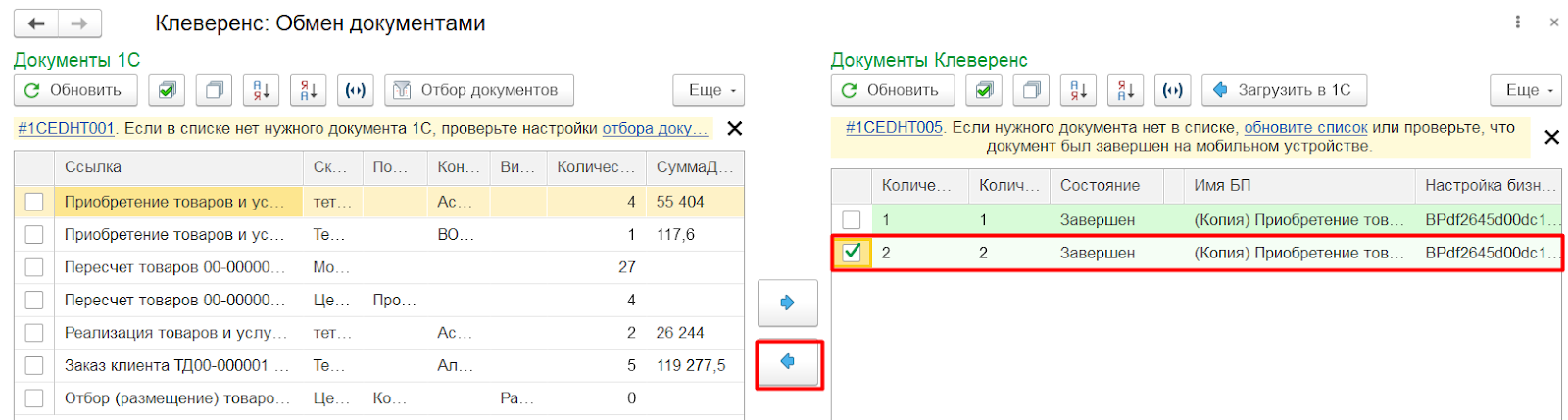
Task: Check the Пересчет товаров row with quantity 4
Action: pyautogui.click(x=34, y=301)
